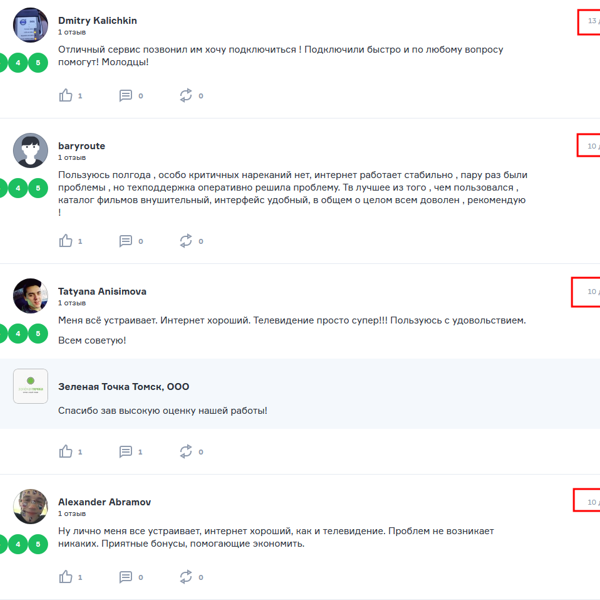Open Dmitry Kalichkin's profile name
The image size is (600, 600).
[x=97, y=21]
